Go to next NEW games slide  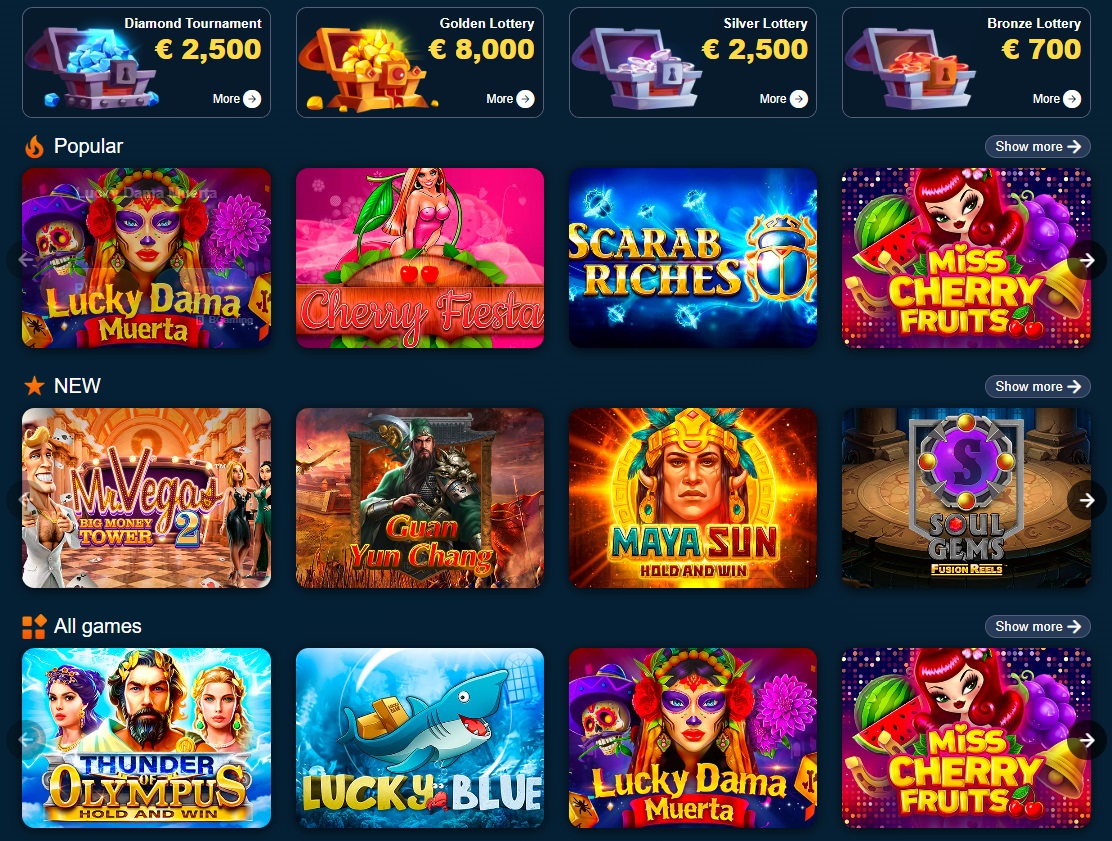coord(1086,500)
